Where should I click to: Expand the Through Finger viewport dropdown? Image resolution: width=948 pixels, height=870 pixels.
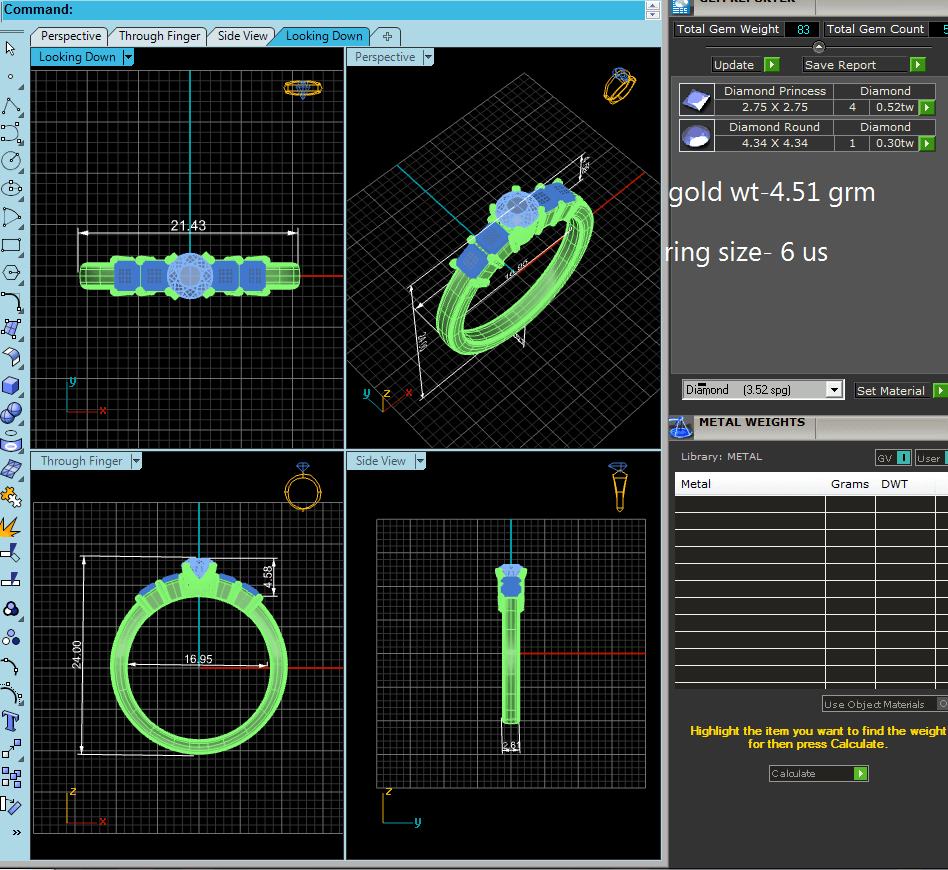point(136,461)
